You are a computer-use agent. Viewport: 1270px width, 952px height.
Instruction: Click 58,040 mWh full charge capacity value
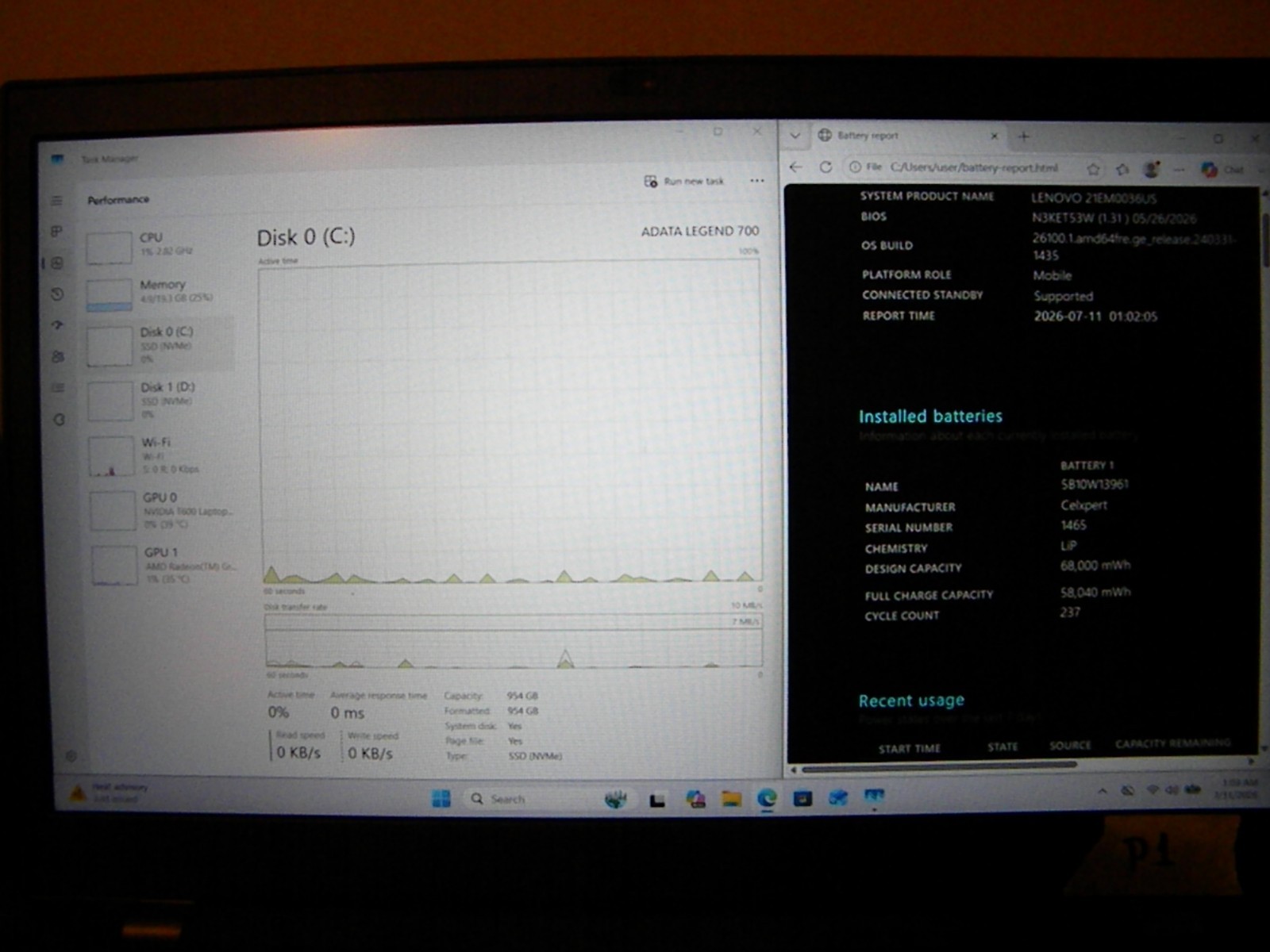coord(1095,592)
